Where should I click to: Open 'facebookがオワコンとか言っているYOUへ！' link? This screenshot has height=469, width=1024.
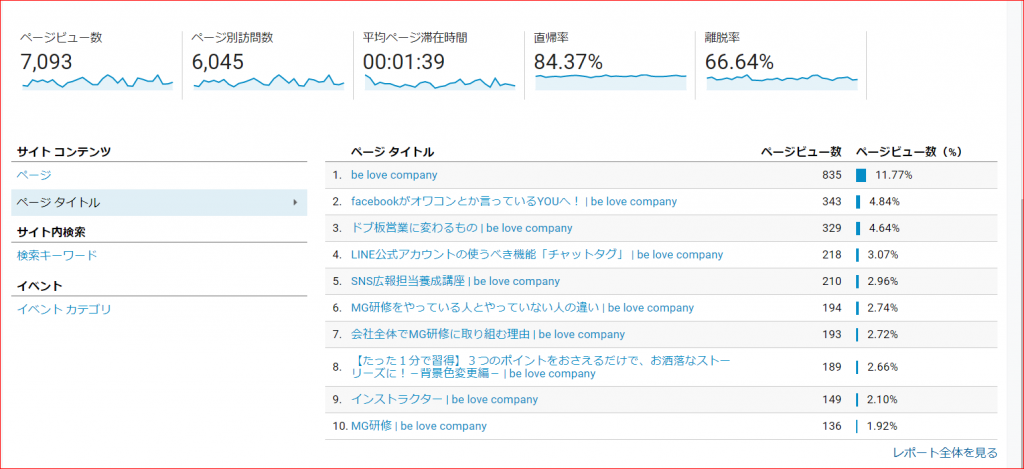(514, 202)
